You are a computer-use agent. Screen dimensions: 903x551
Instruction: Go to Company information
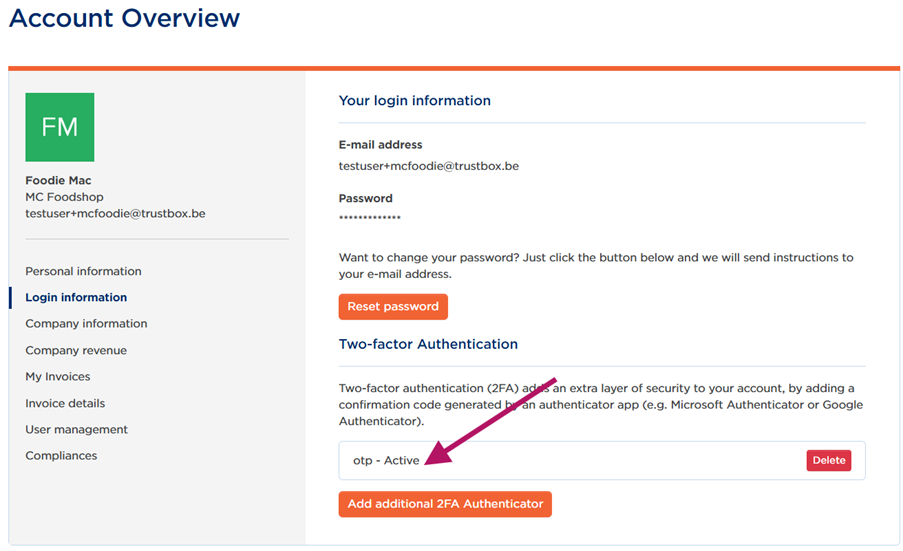[x=86, y=324]
